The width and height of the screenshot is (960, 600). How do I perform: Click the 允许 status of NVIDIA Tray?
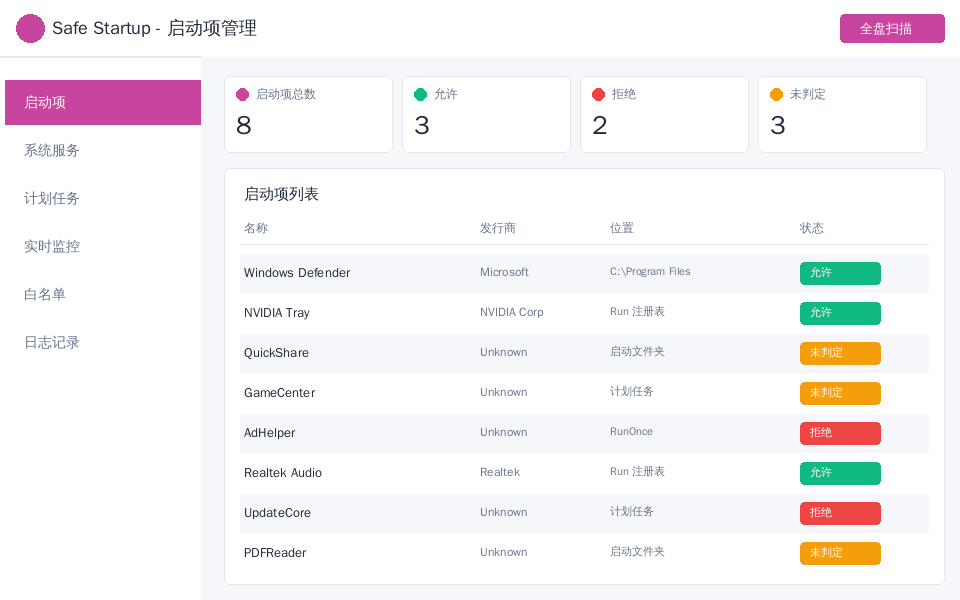840,313
